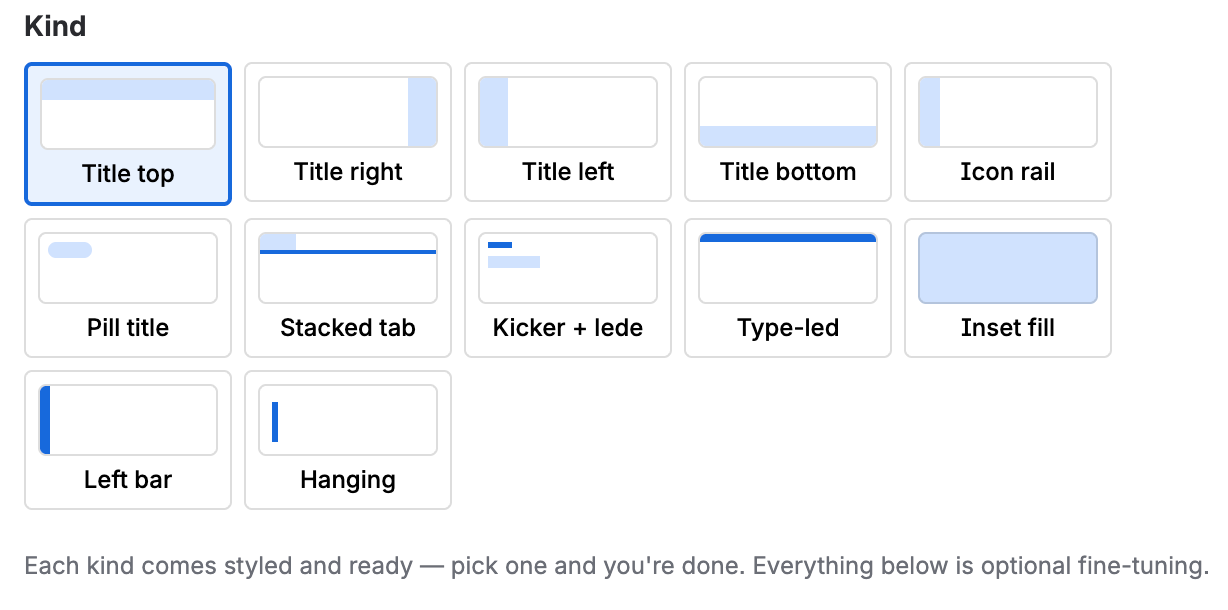Viewport: 1228px width, 610px height.
Task: Click the "Kicker + lede" label
Action: [568, 328]
